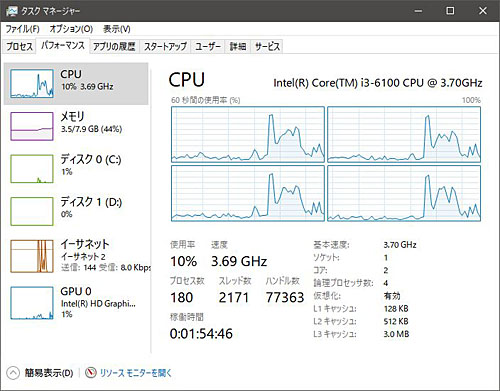
Task: Select the CPU usage graph thumbnail
Action: [x=32, y=84]
